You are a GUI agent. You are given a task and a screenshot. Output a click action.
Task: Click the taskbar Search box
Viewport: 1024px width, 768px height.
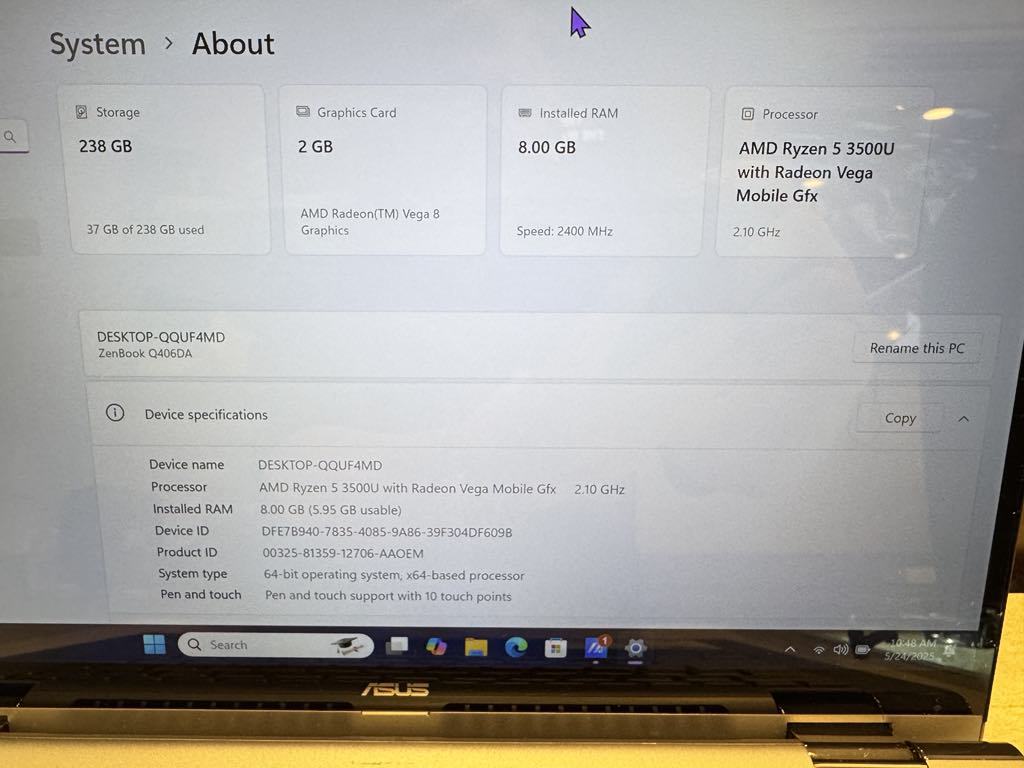coord(276,645)
